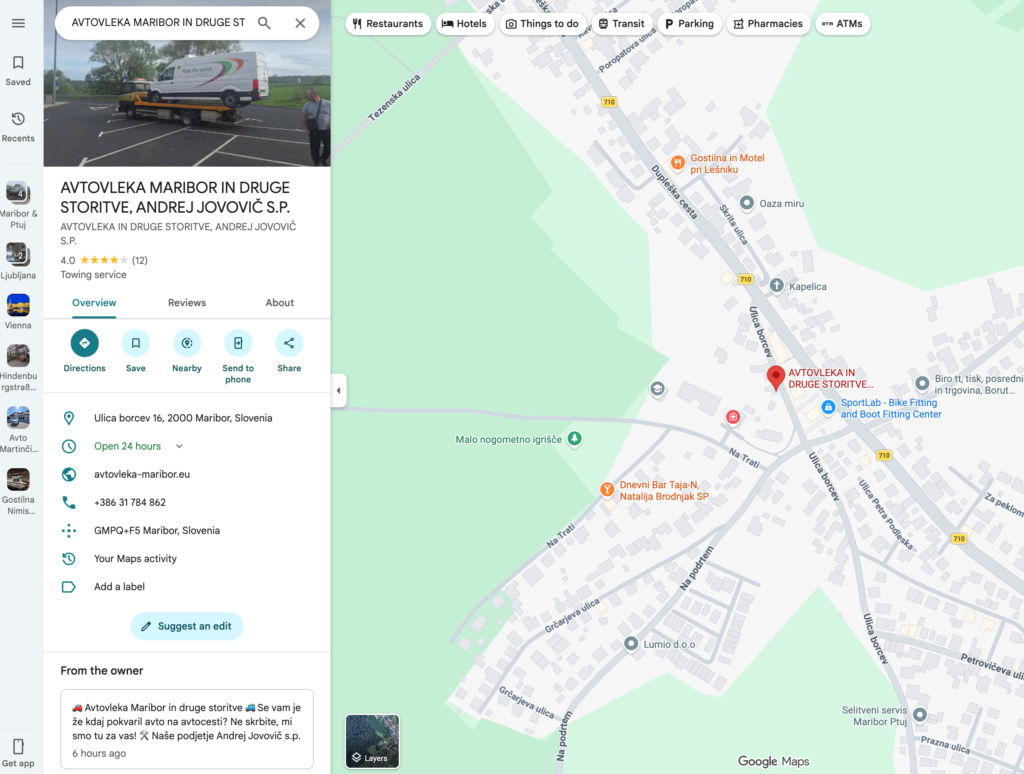Click SportLab Bike Fitting shop marker
The height and width of the screenshot is (774, 1024).
(x=829, y=408)
